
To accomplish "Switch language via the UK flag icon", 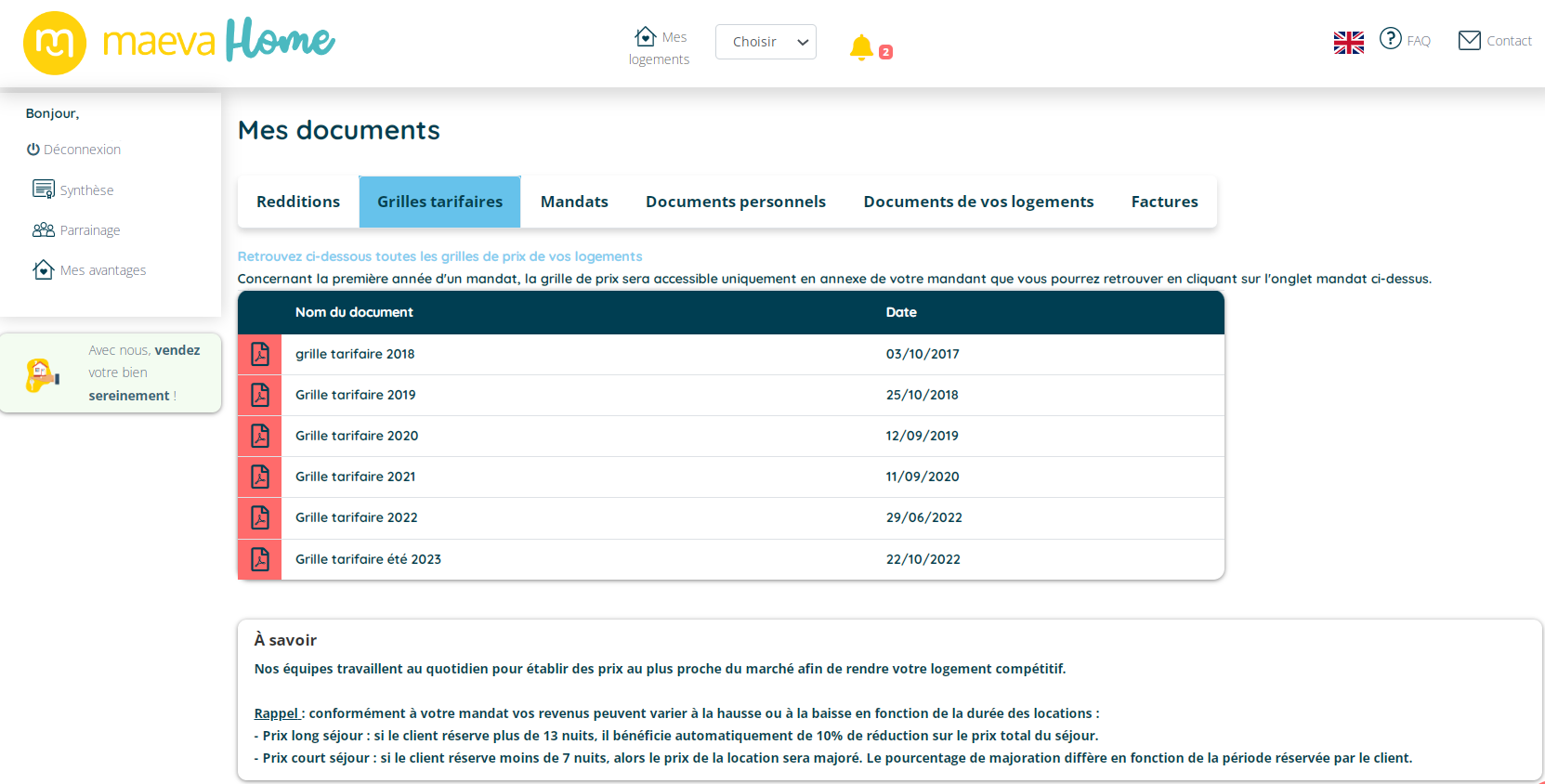I will (1348, 42).
